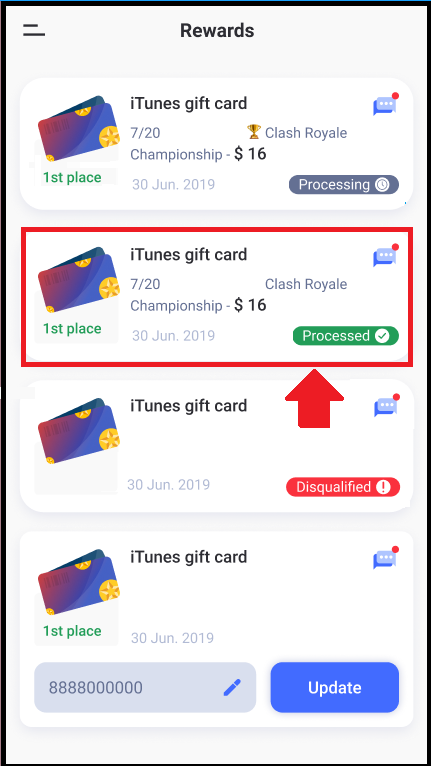Image resolution: width=431 pixels, height=766 pixels.
Task: Click the clock icon in Processing badge
Action: (x=382, y=185)
